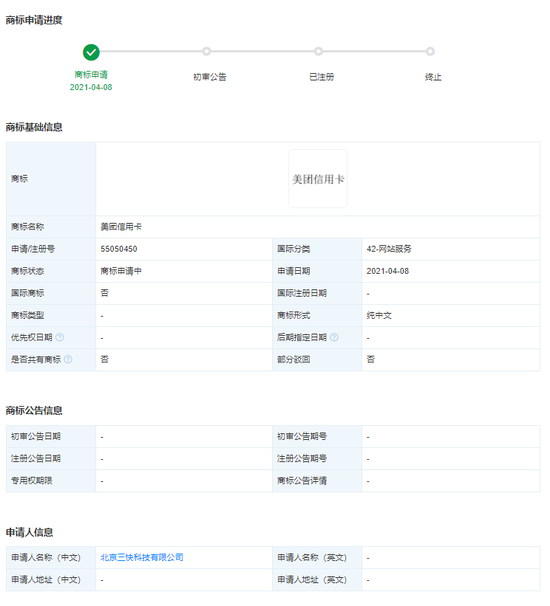Click the 商标公告详情 label cell
Viewport: 550px width, 606px height.
point(317,480)
